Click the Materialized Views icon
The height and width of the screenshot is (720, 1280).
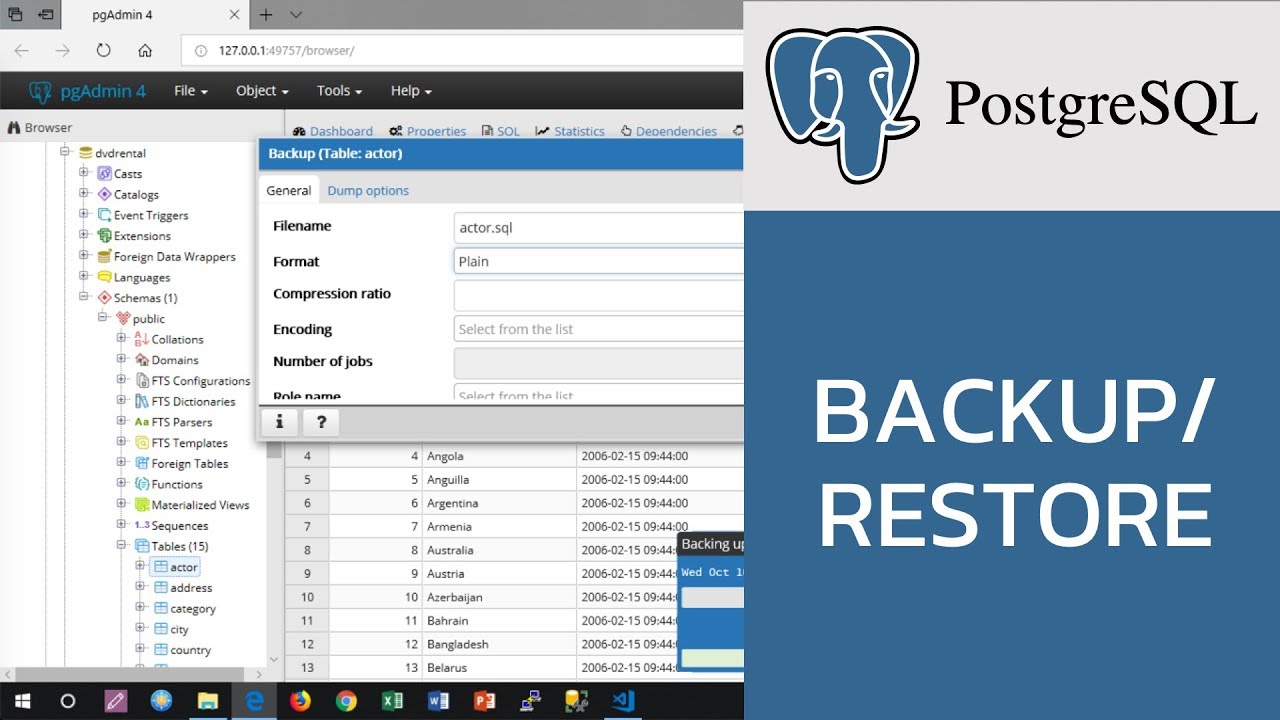tap(141, 505)
